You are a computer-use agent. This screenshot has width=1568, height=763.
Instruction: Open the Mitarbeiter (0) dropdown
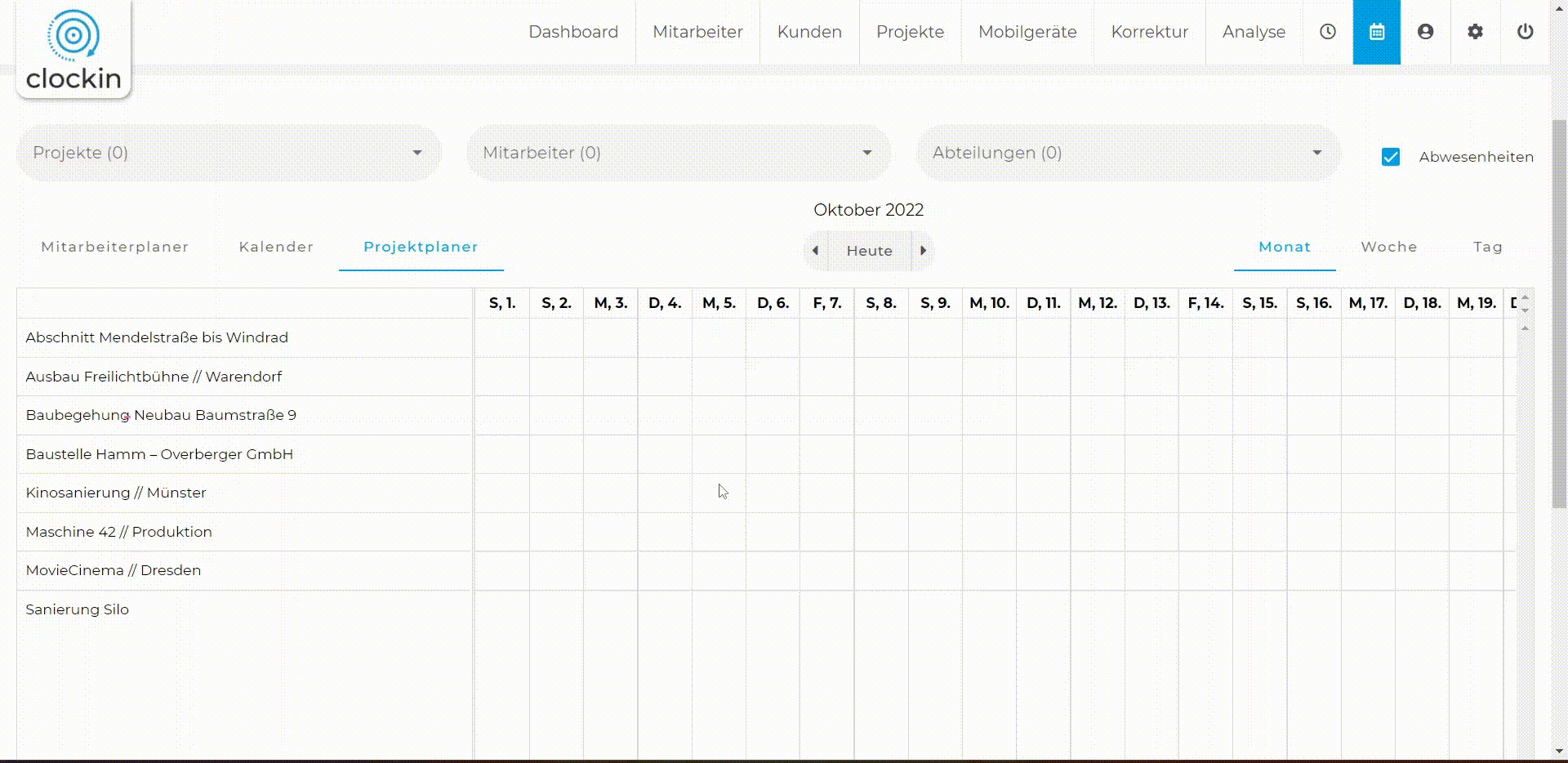[x=679, y=153]
